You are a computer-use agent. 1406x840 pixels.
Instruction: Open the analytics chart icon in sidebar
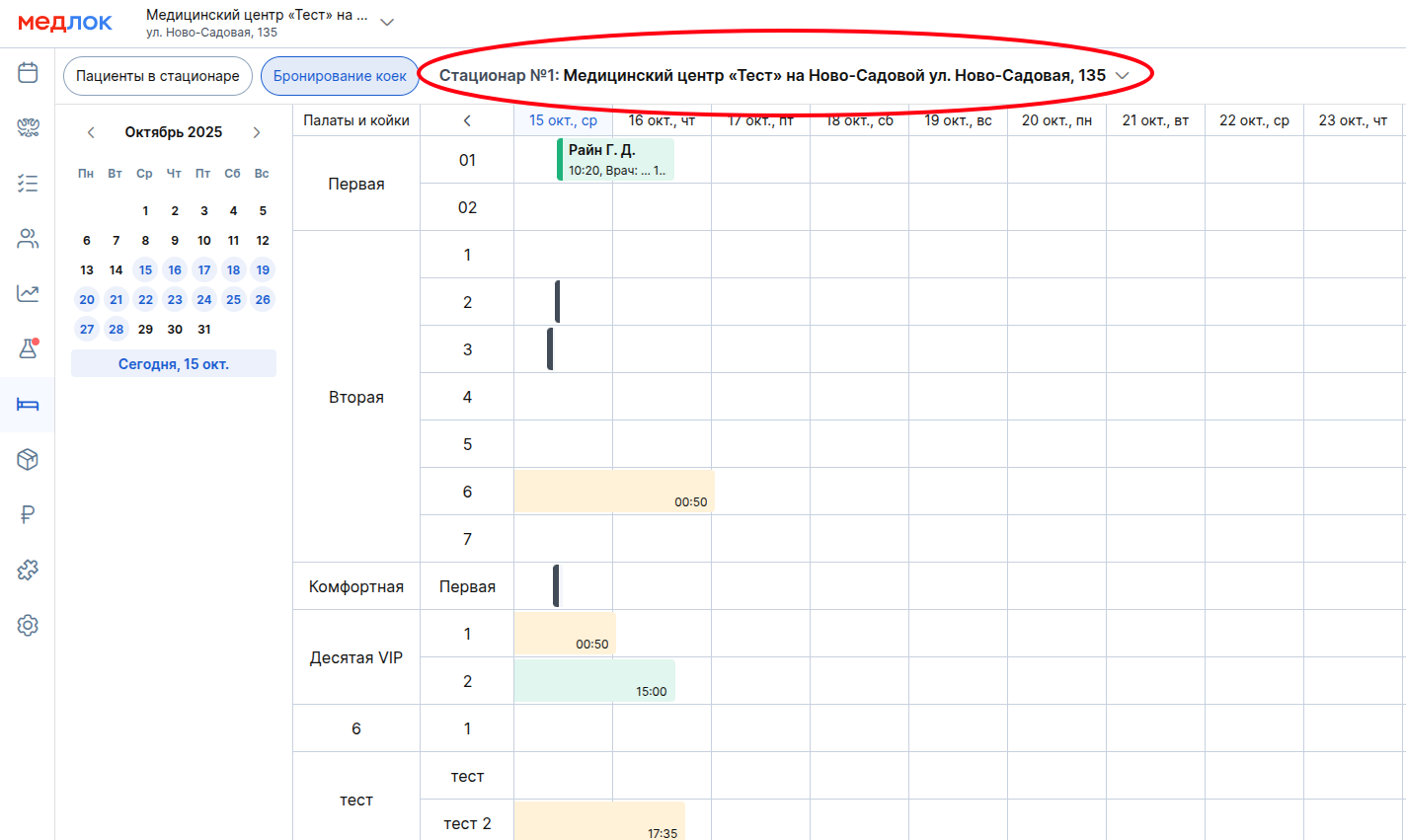click(x=28, y=293)
